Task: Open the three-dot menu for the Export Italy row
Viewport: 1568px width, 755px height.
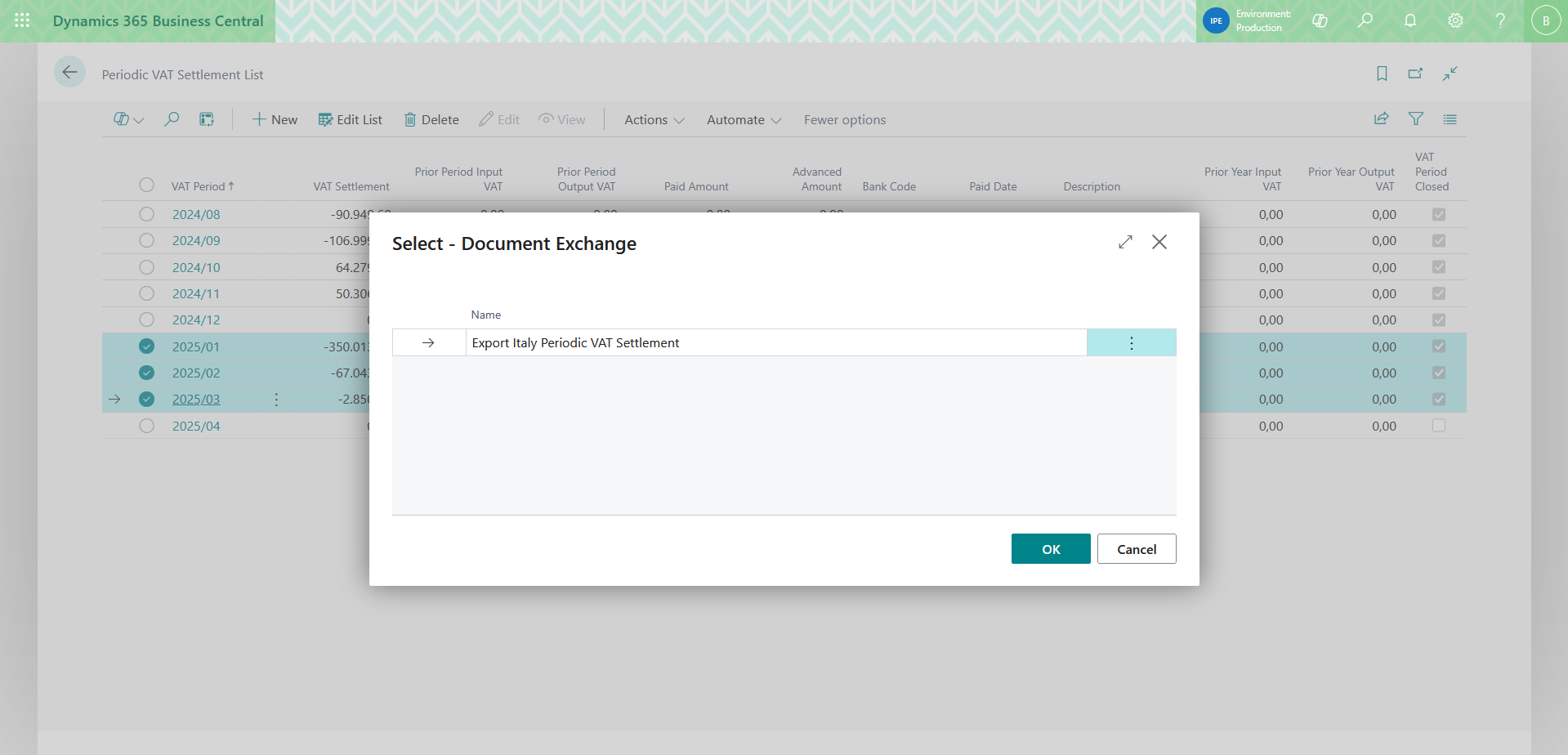Action: pos(1132,343)
